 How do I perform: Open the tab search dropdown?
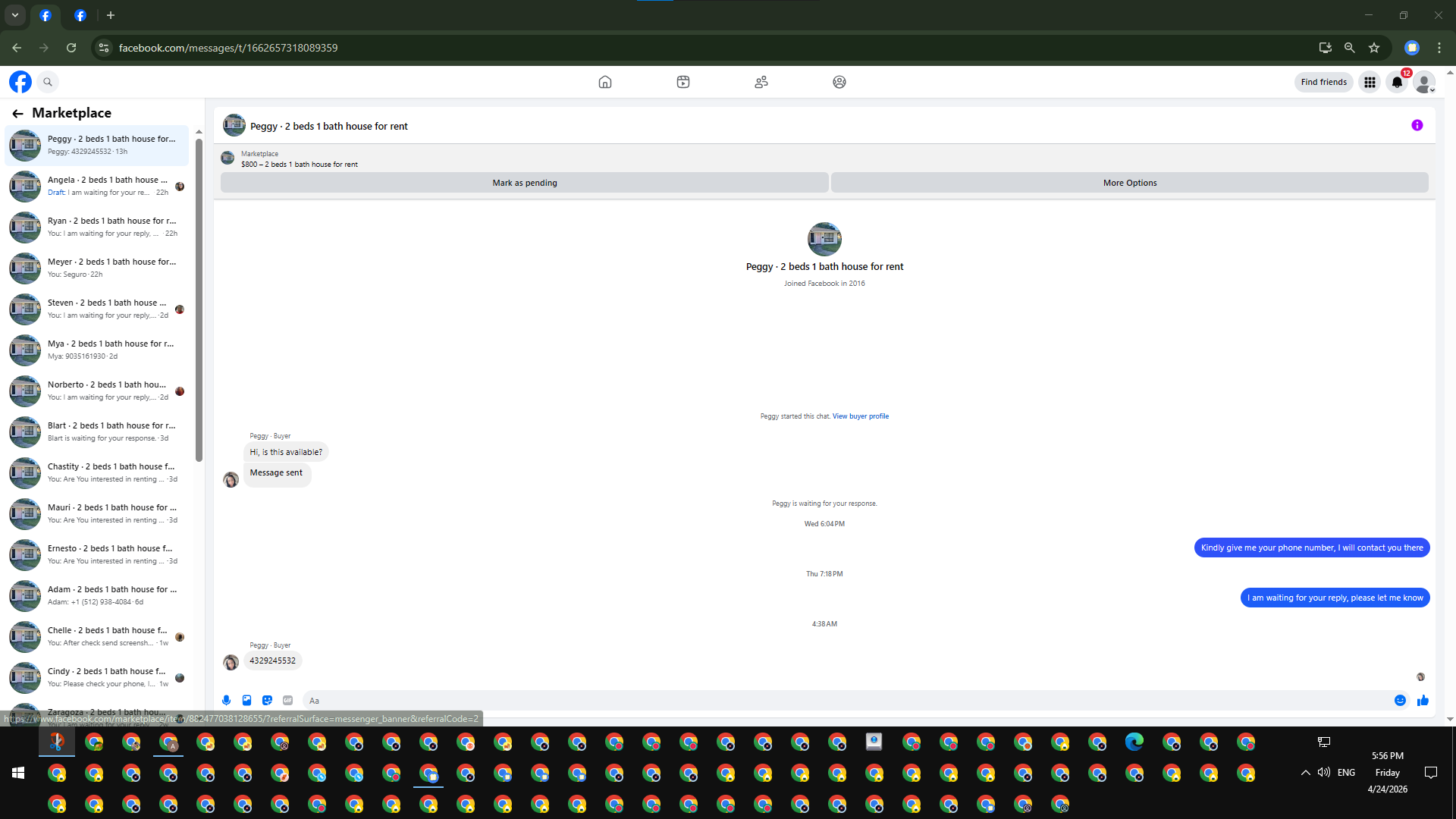click(15, 15)
